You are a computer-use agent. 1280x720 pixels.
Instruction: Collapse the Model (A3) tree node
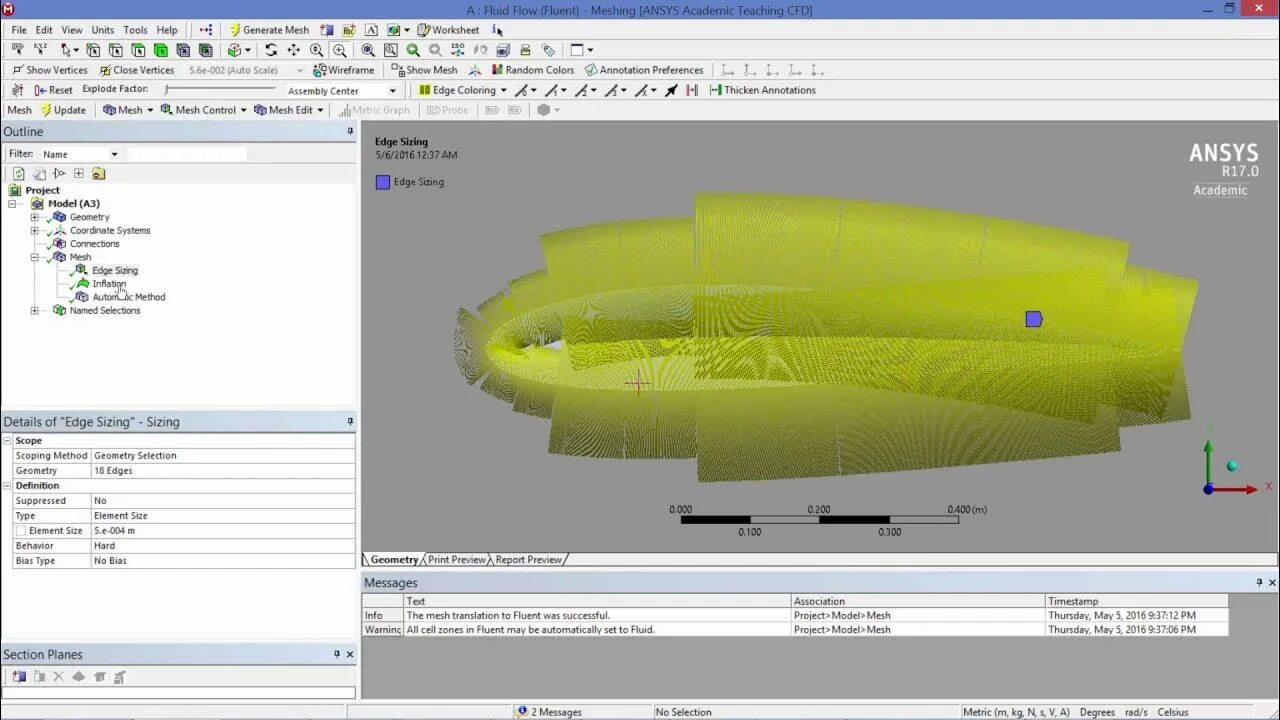(x=14, y=203)
